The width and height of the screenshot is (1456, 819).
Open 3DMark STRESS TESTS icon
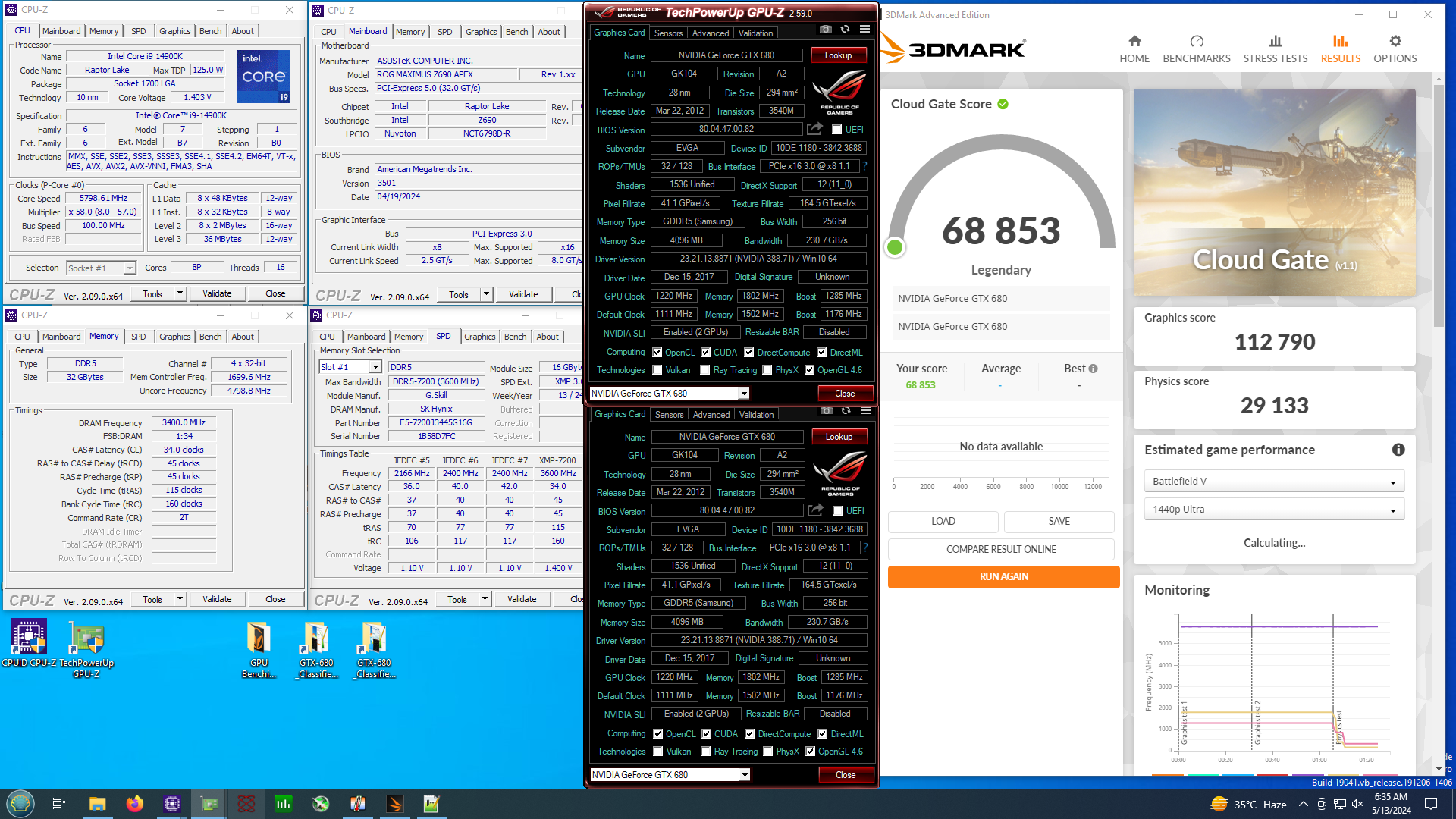1276,41
